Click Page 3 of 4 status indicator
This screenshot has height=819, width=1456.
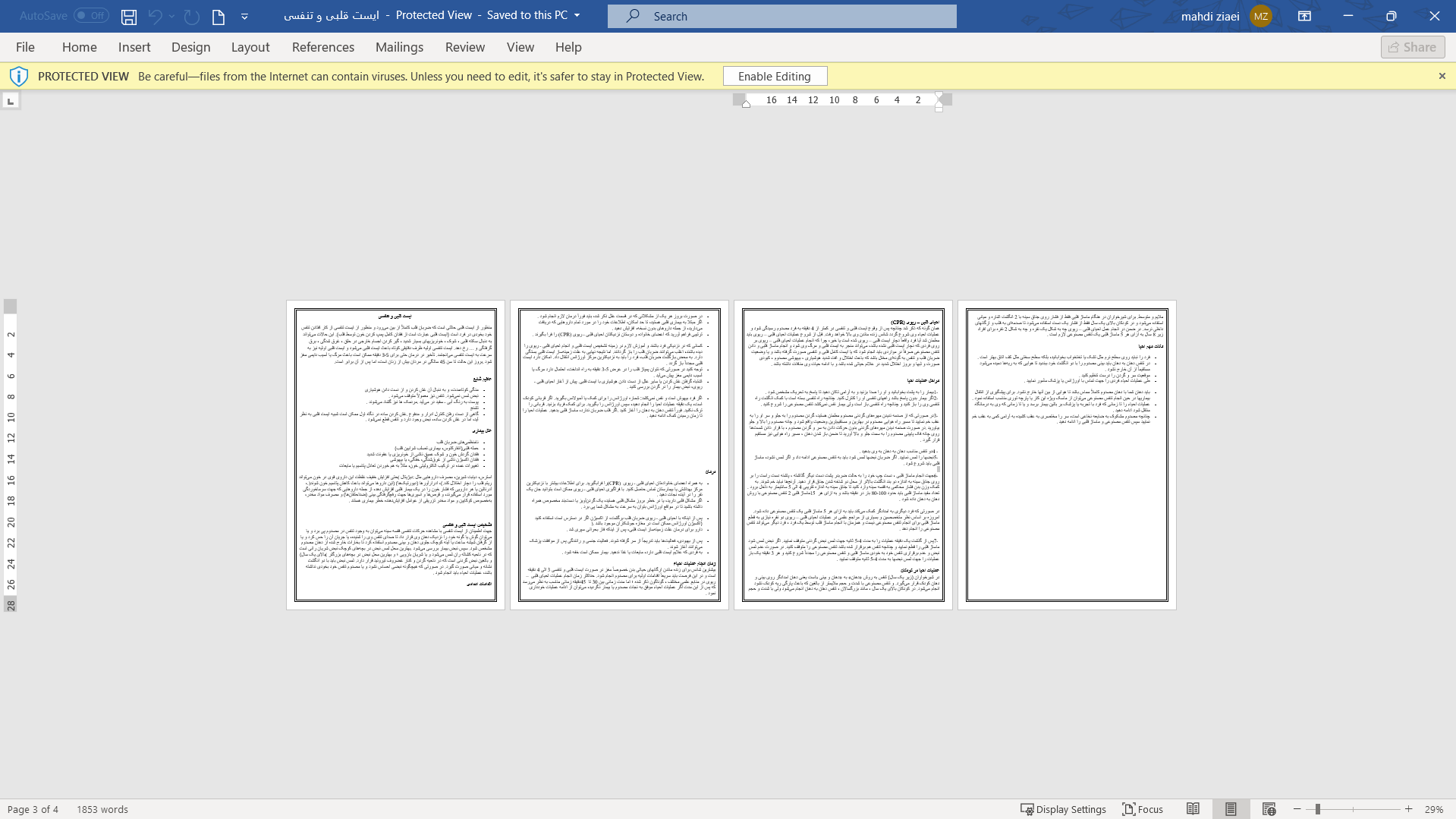(33, 809)
